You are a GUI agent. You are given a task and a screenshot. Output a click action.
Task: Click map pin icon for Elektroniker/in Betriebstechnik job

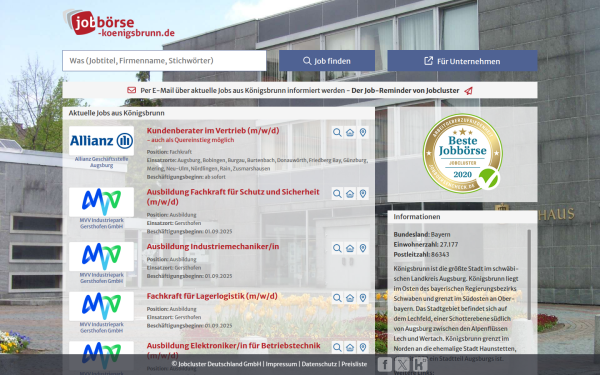(363, 347)
